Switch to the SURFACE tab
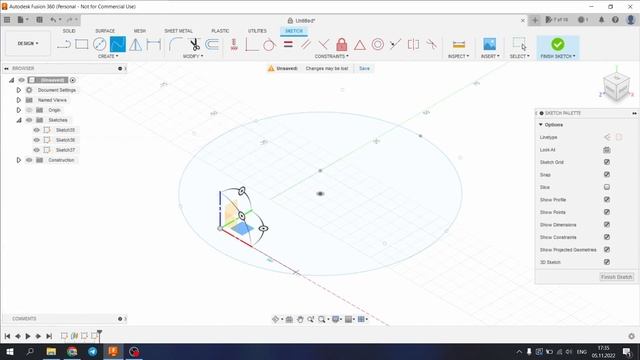Viewport: 640px width, 360px height. click(x=105, y=31)
